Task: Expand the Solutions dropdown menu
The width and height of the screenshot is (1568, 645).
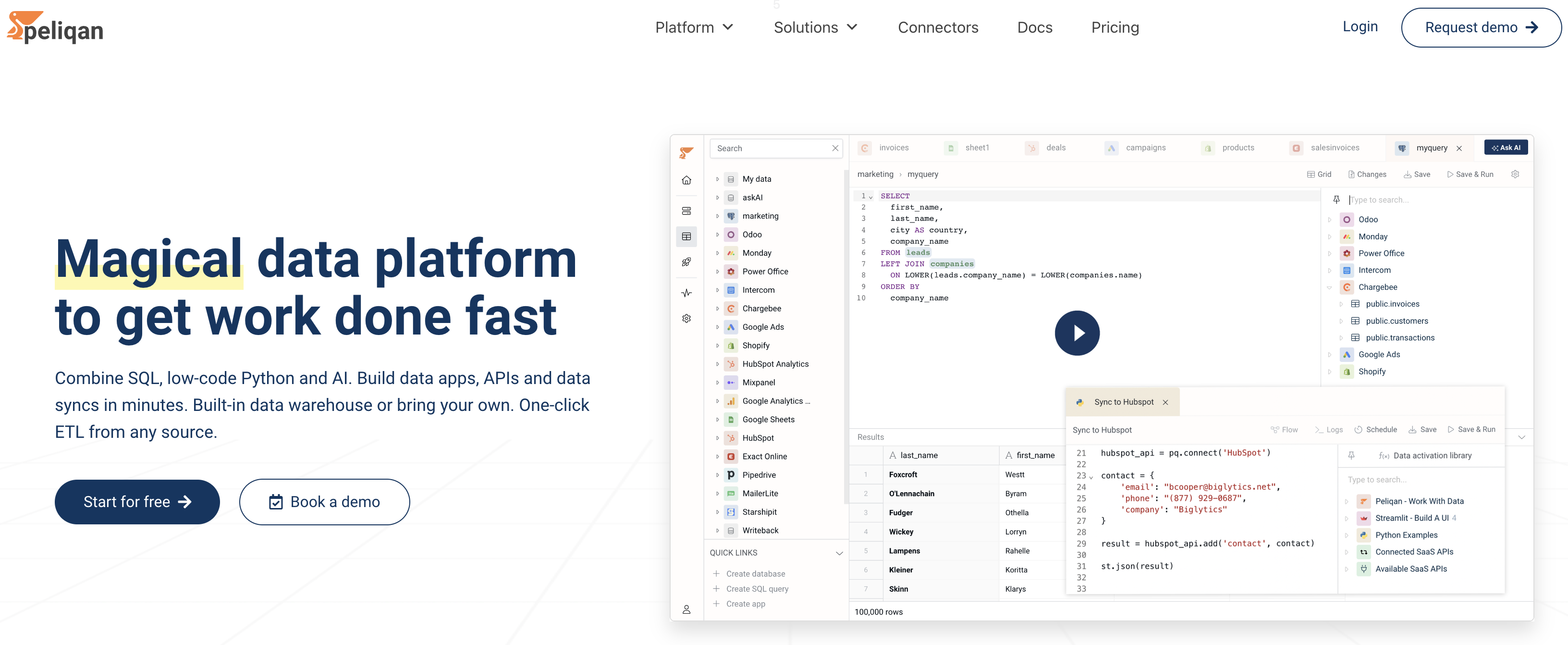Action: point(816,27)
